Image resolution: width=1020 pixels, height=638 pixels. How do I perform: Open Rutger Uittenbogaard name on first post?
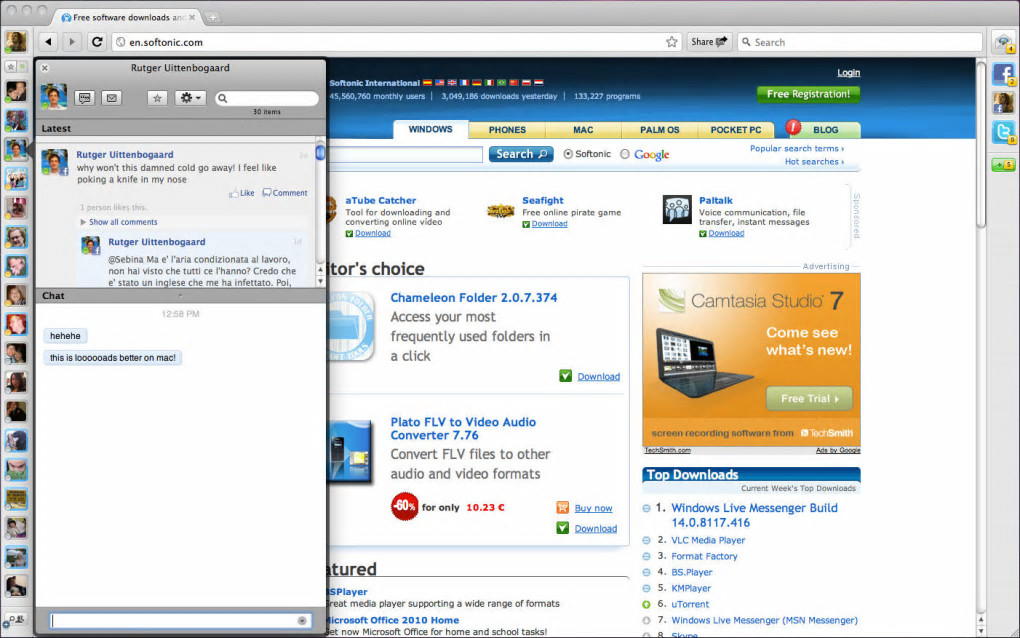coord(125,155)
